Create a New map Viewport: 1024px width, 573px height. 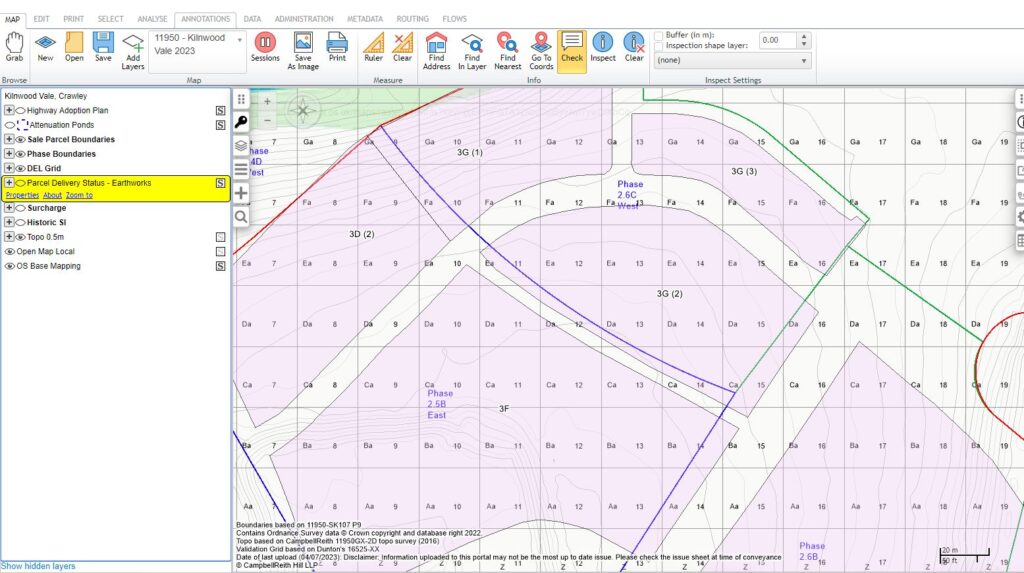pyautogui.click(x=45, y=46)
